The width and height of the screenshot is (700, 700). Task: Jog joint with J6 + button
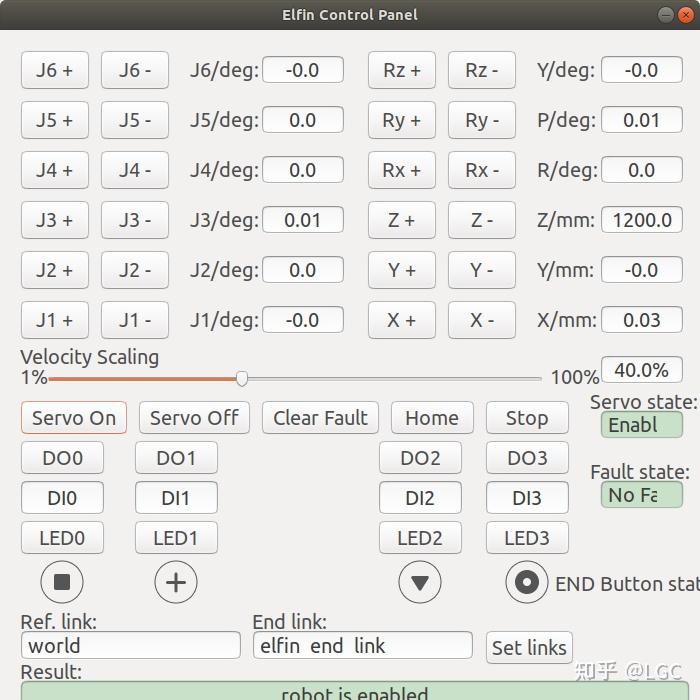pos(55,70)
